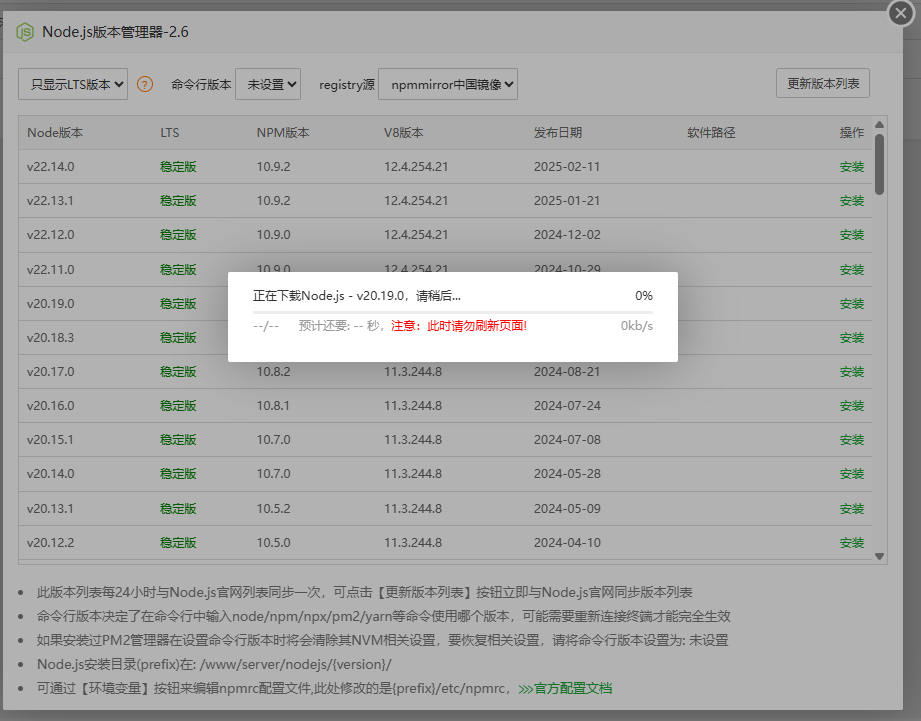Install Node v22.14.0

(x=852, y=167)
